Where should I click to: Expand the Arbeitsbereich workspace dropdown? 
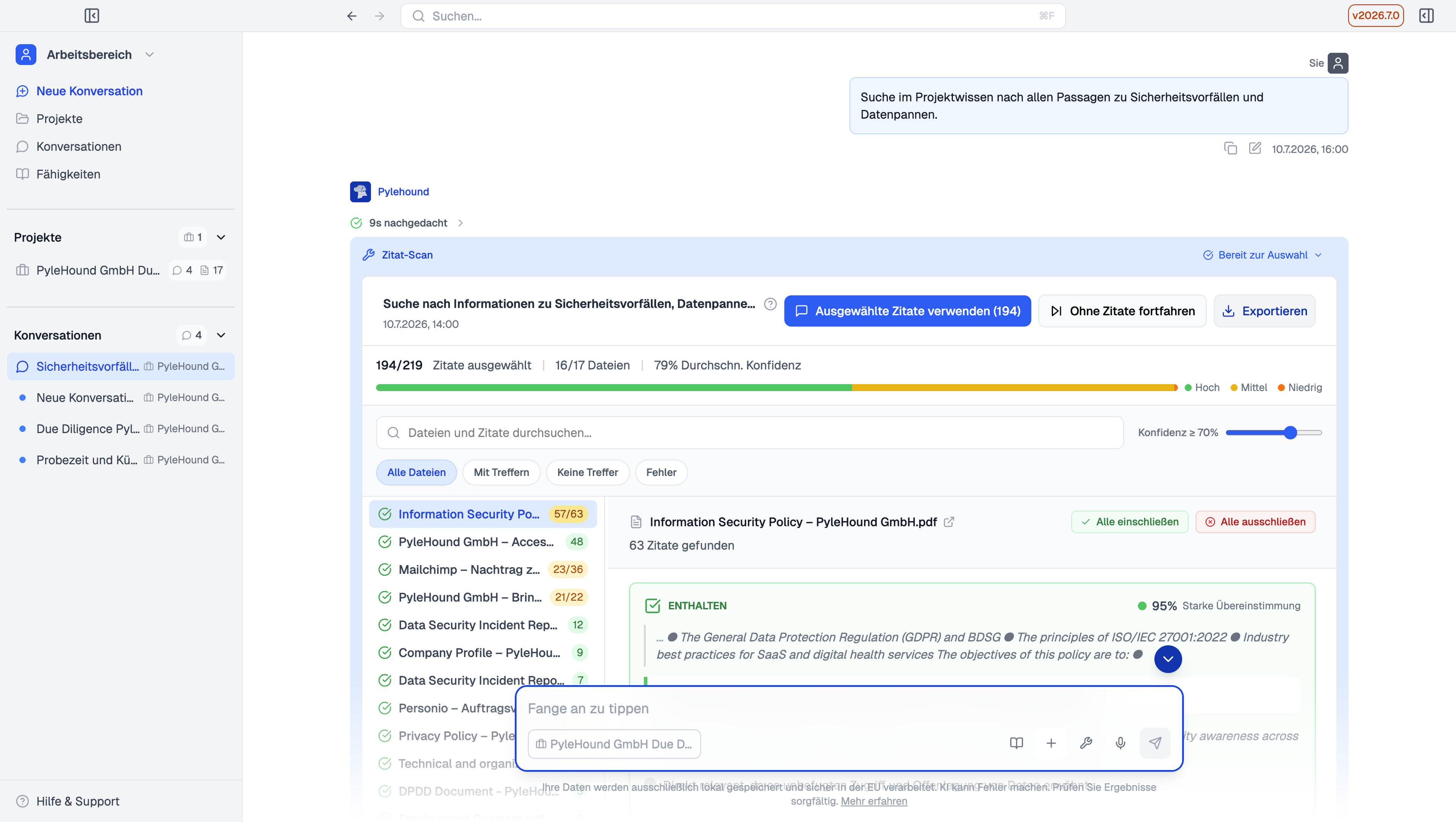[149, 55]
